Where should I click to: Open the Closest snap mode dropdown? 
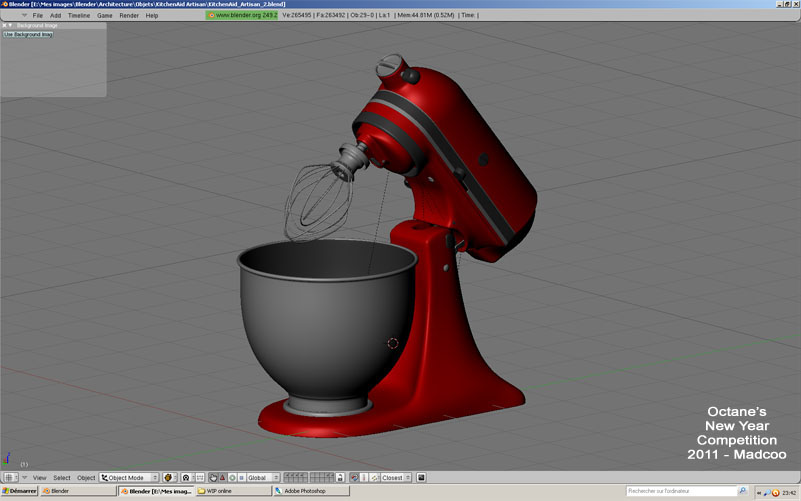pos(396,478)
